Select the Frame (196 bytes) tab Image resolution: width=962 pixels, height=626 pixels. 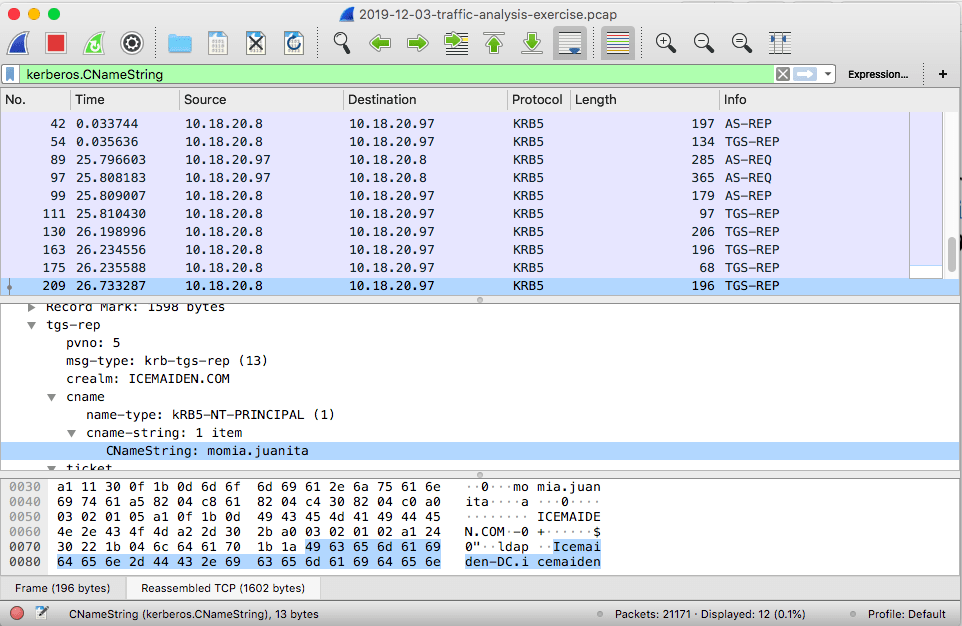[63, 588]
